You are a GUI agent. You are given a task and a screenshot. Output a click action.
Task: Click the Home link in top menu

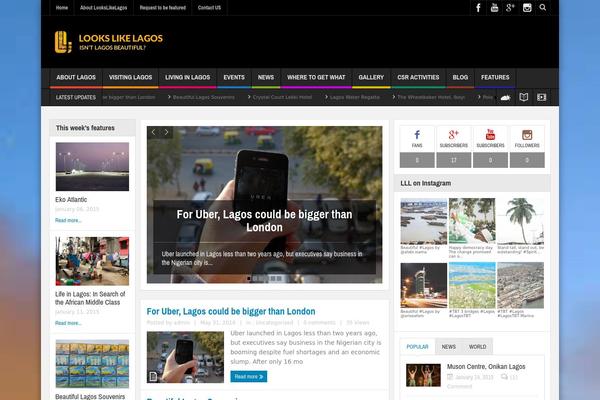pos(62,8)
